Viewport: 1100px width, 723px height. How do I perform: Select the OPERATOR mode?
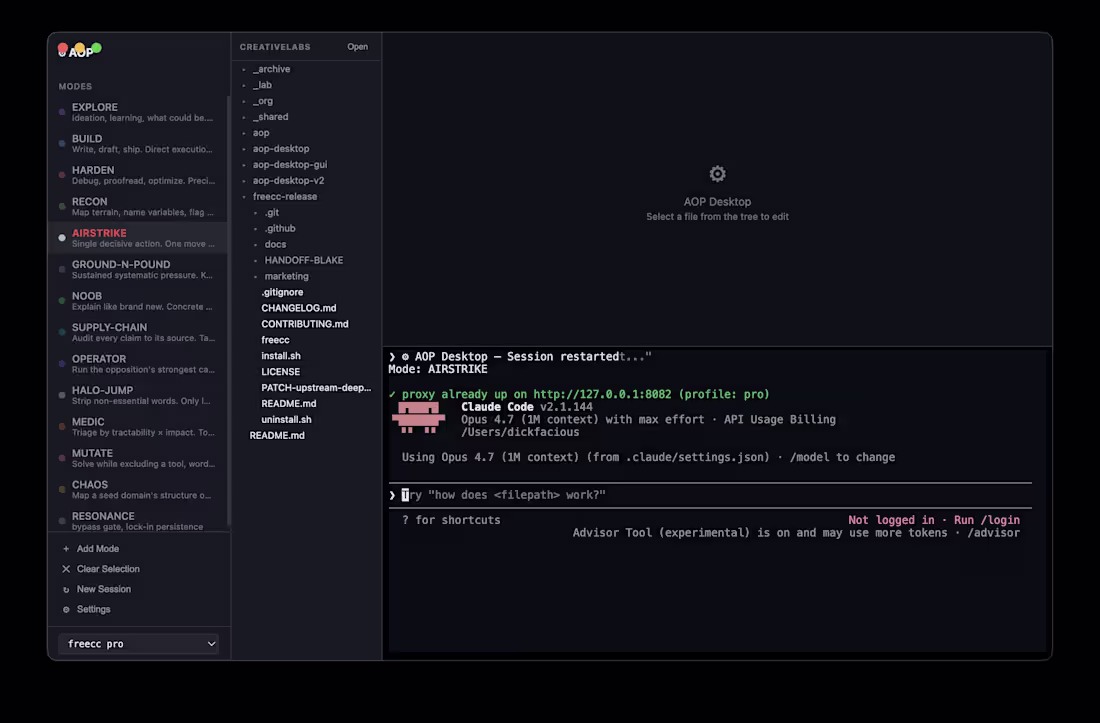click(138, 363)
